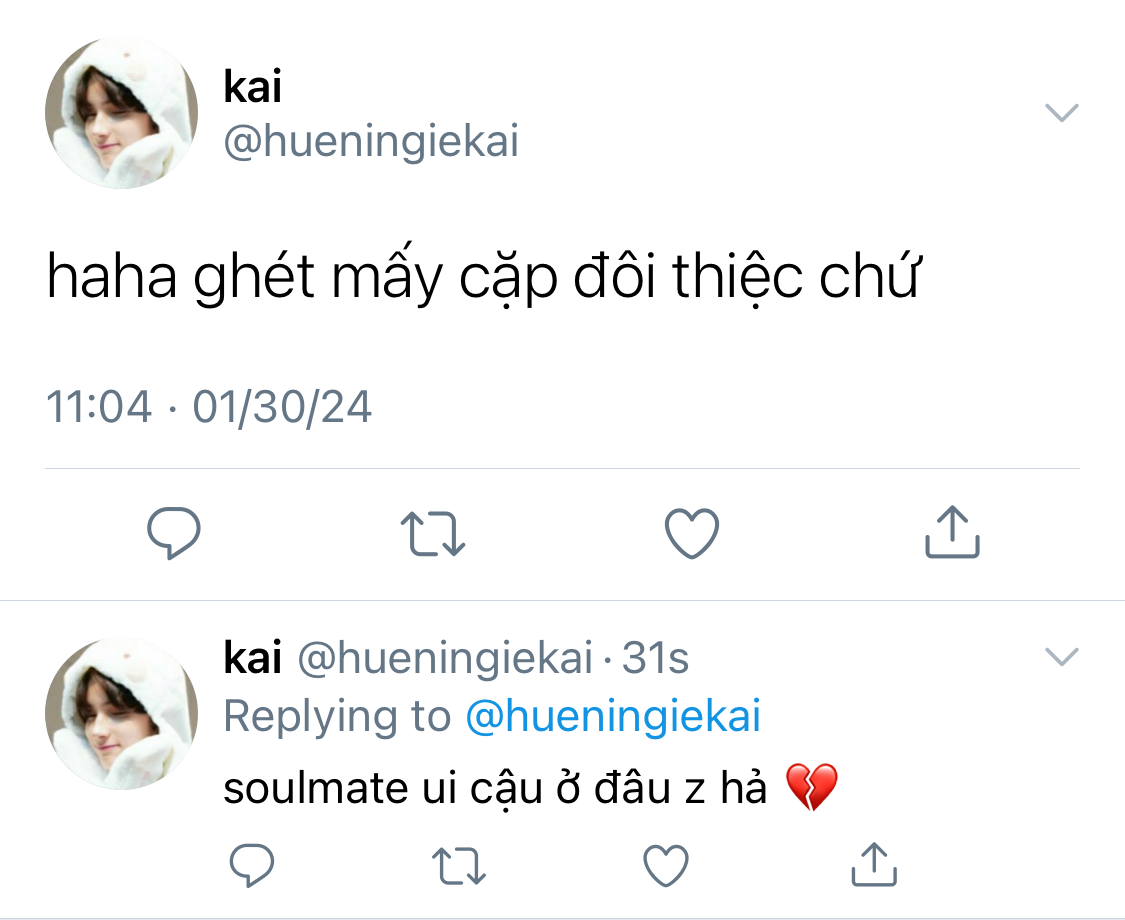Reply to the main tweet

click(174, 533)
